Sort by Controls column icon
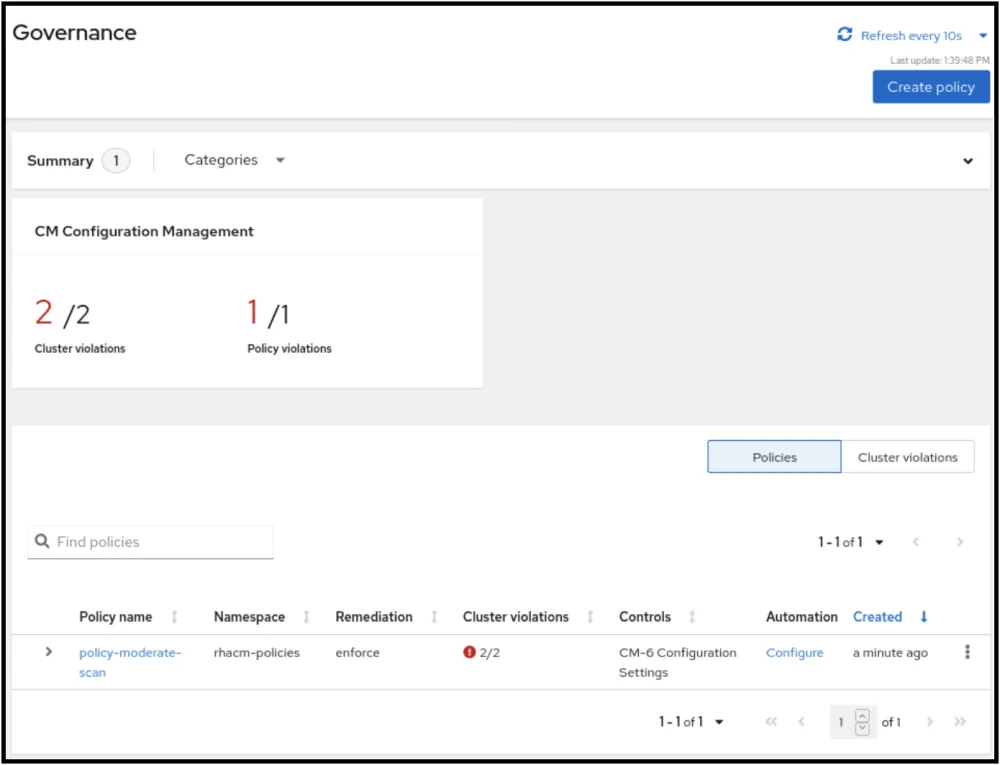Viewport: 1000px width, 765px height. pos(692,617)
